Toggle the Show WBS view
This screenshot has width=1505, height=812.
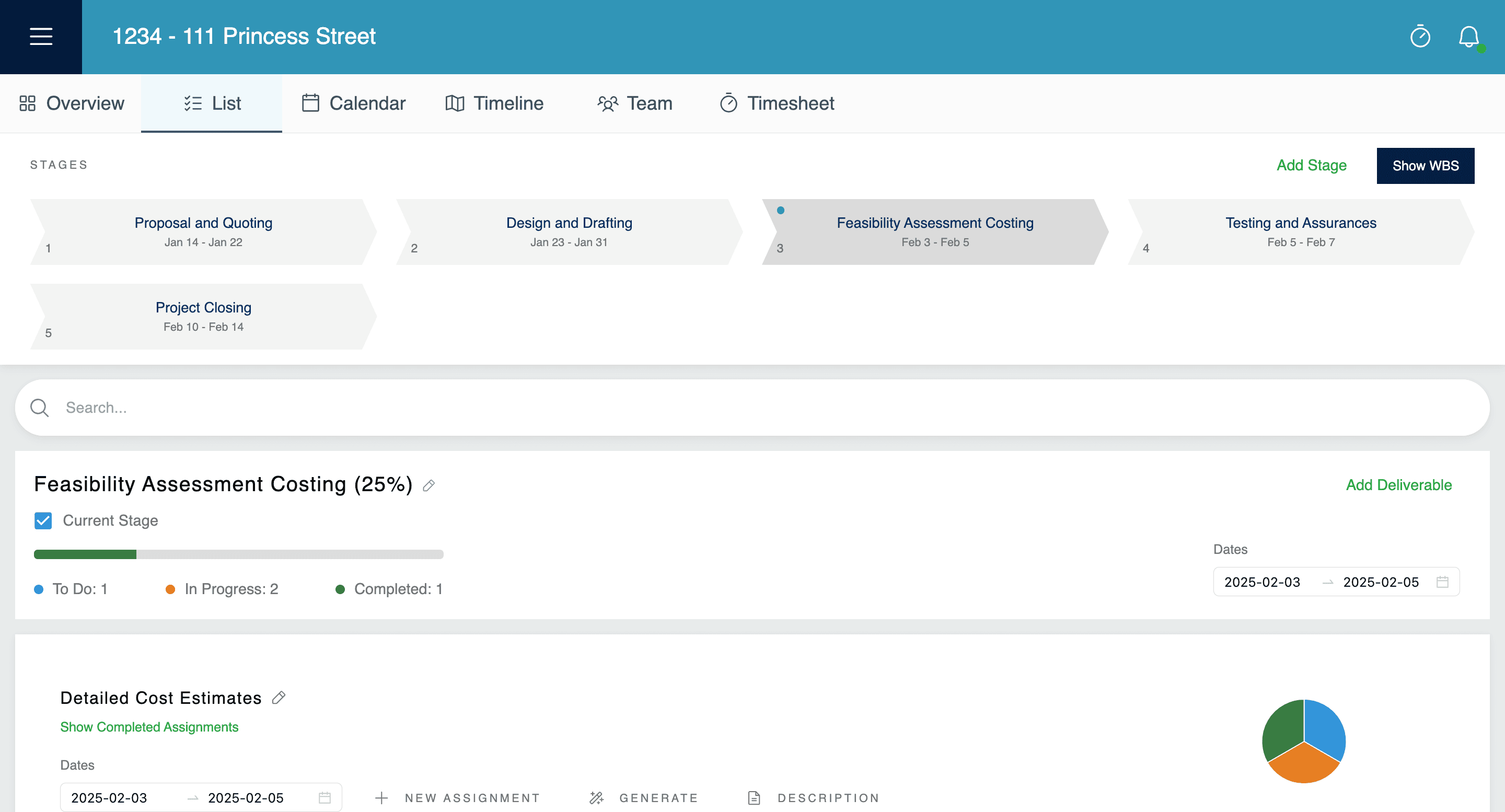tap(1426, 165)
